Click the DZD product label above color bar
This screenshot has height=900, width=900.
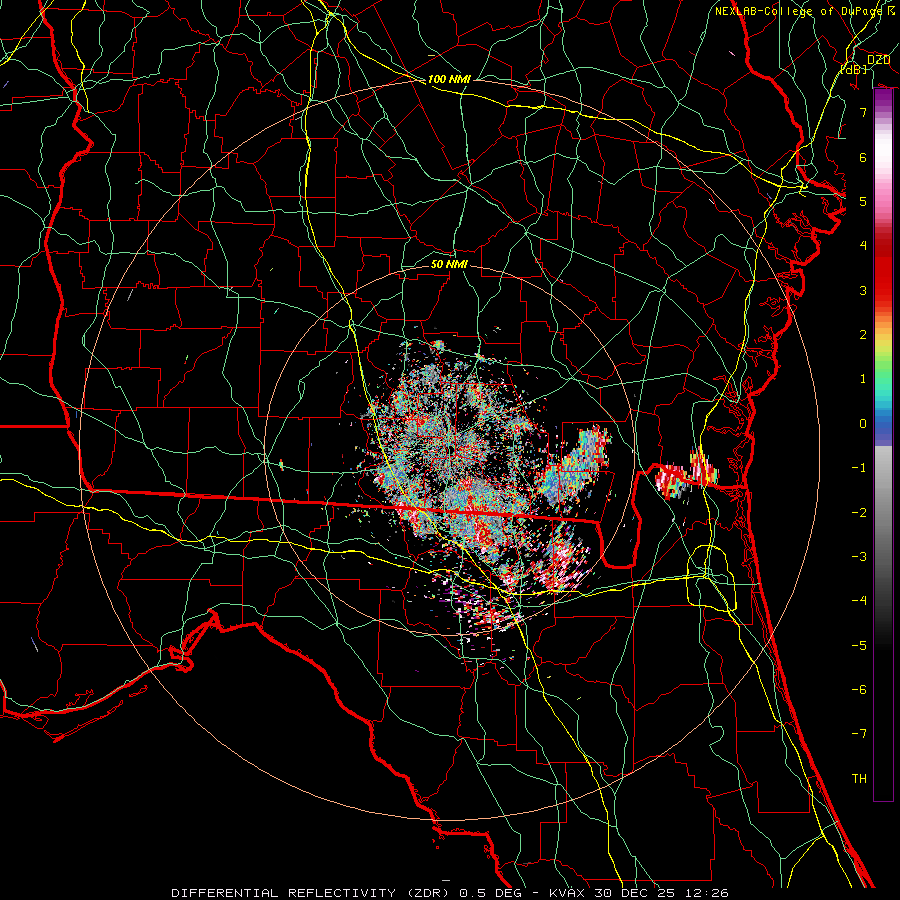878,60
